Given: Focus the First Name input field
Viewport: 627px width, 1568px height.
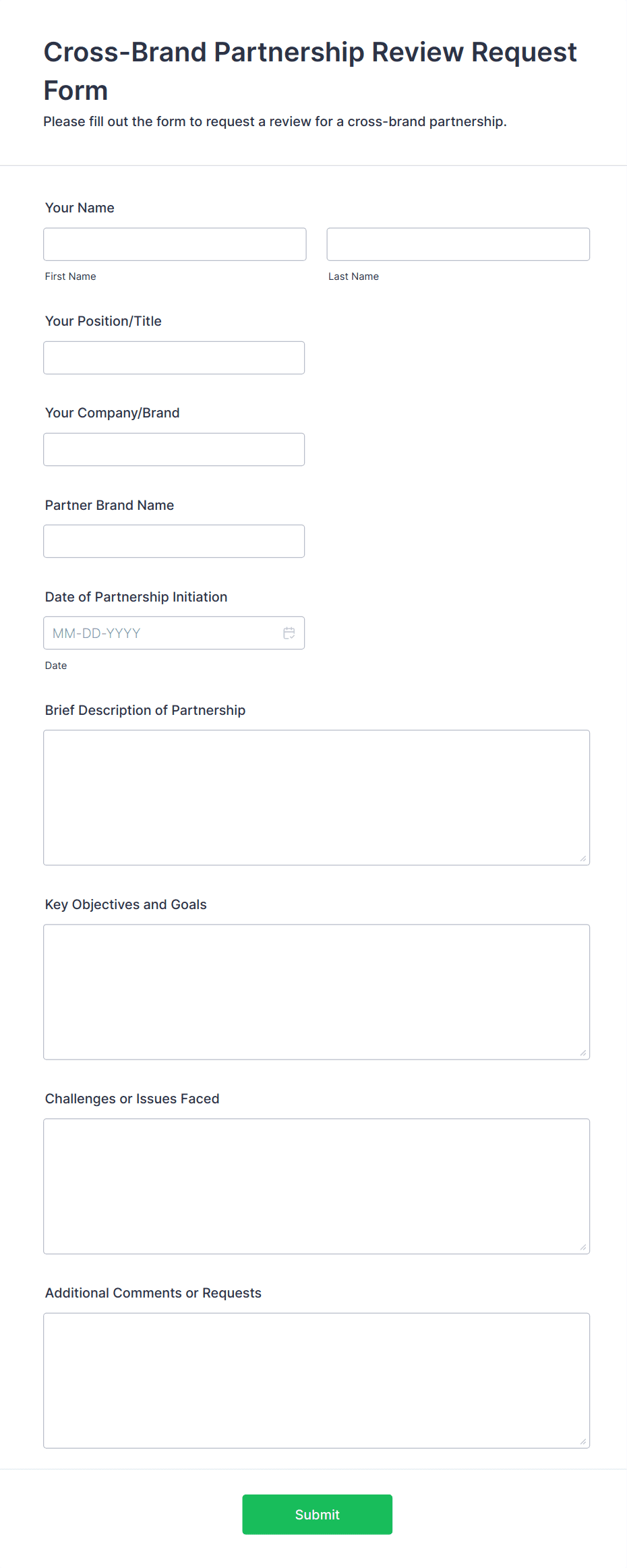Looking at the screenshot, I should (175, 244).
